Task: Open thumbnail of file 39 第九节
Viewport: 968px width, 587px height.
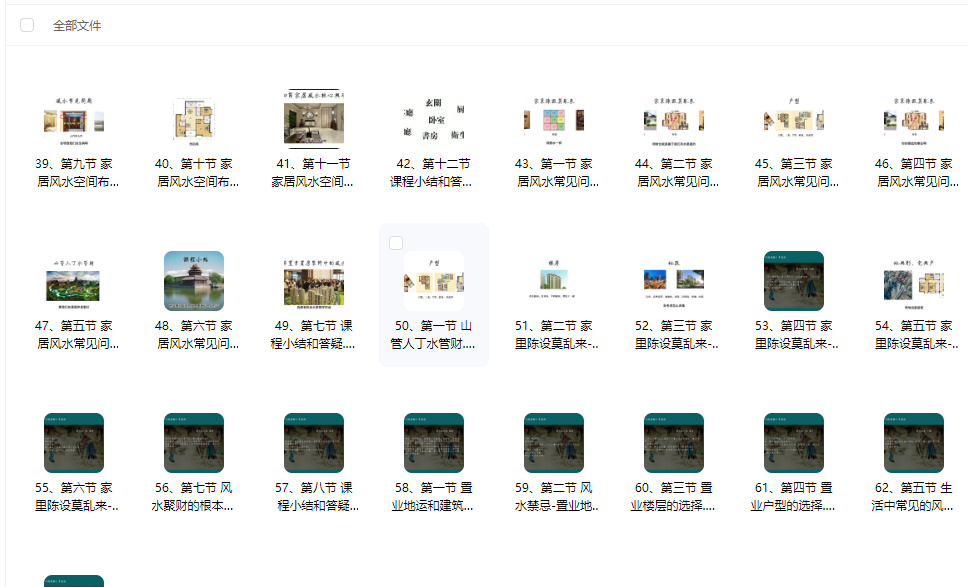Action: coord(74,120)
